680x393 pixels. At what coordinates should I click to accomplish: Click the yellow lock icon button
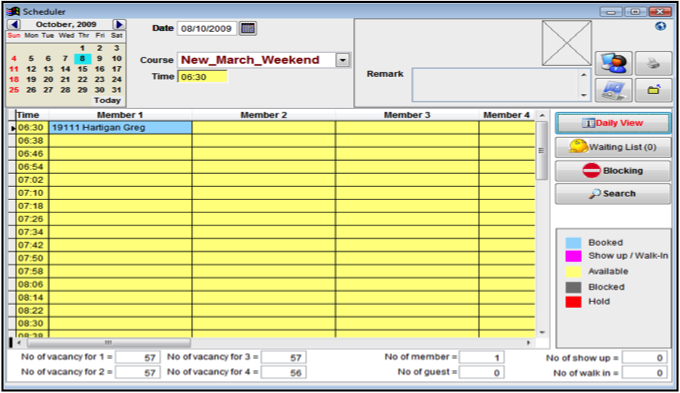653,90
